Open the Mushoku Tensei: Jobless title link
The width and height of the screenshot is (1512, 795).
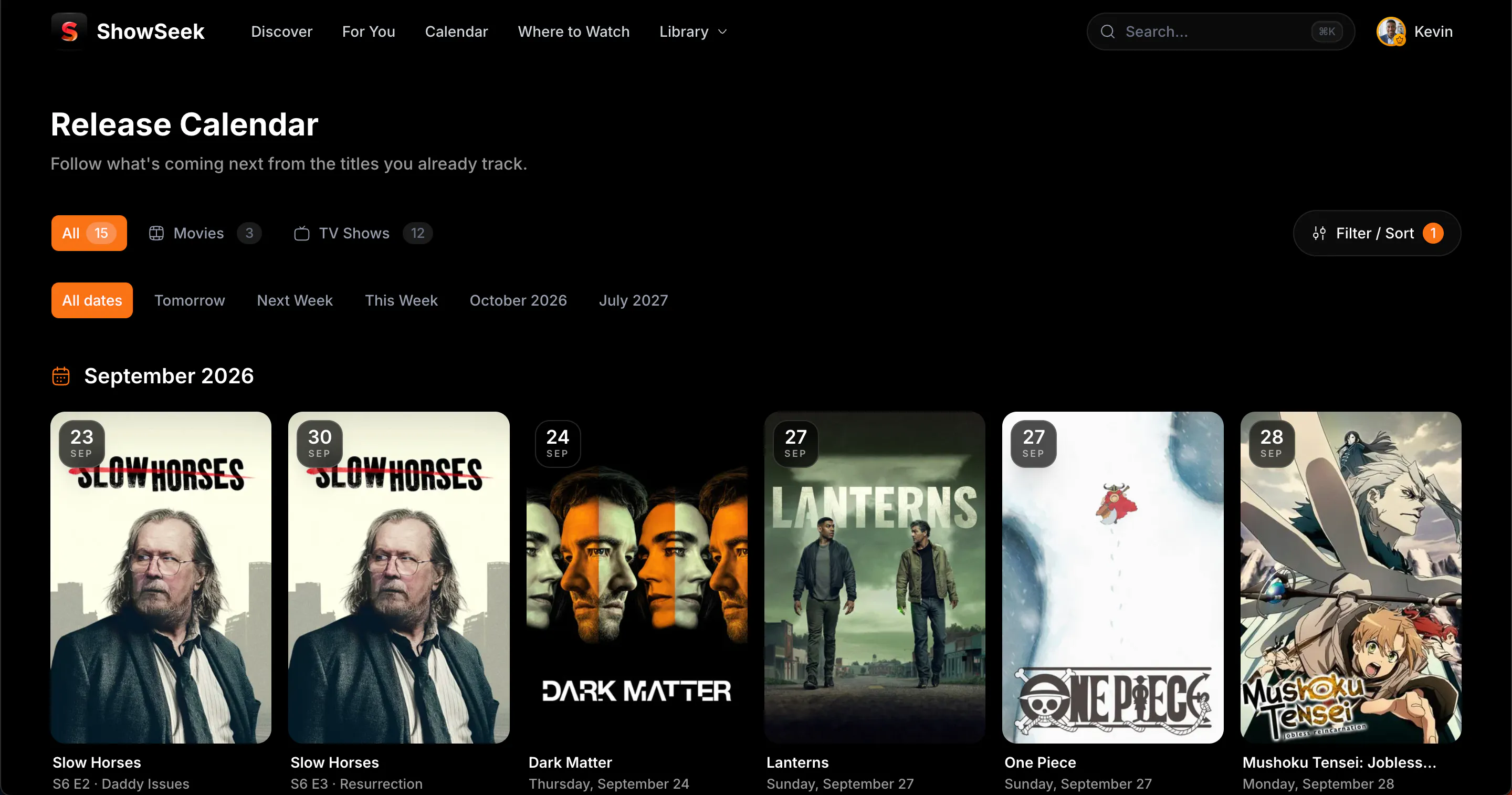(1339, 762)
